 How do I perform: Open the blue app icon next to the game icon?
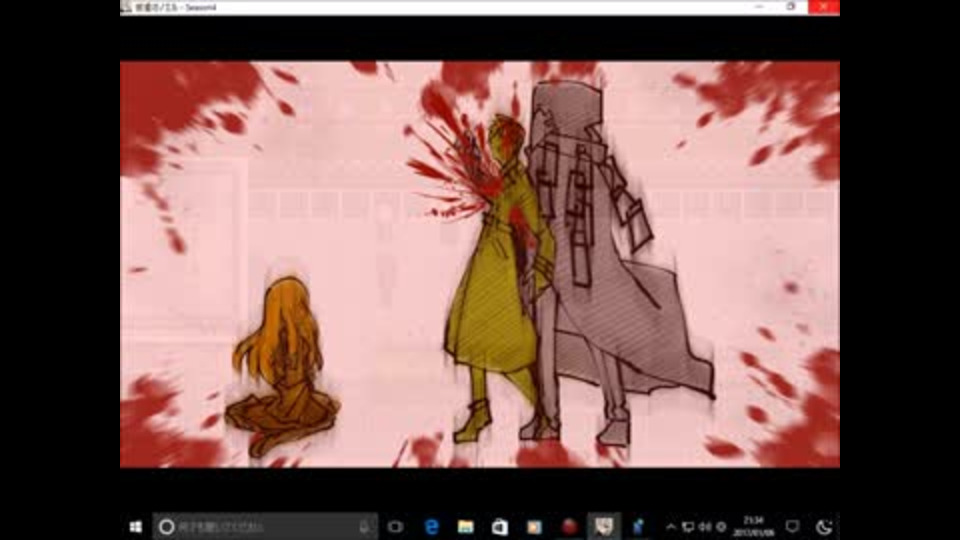(x=638, y=527)
